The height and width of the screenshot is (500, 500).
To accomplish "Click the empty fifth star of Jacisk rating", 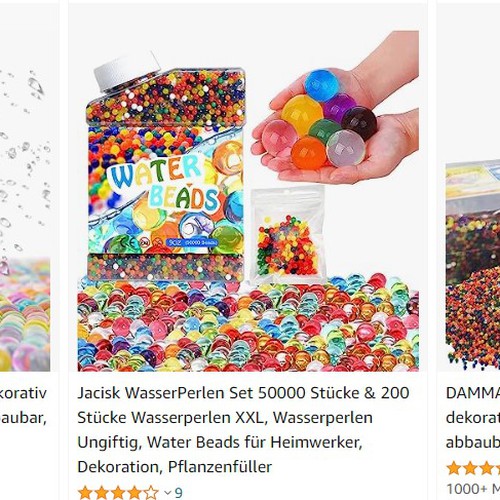I will pyautogui.click(x=151, y=493).
